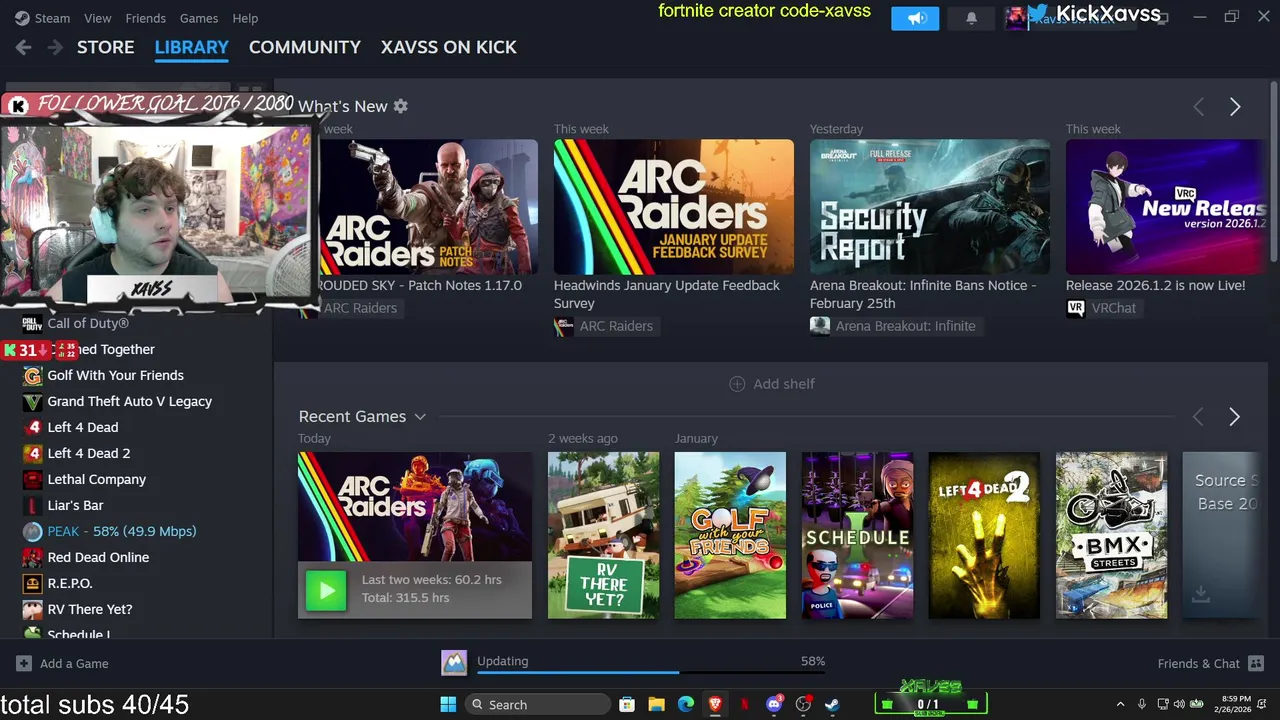
Task: Open the Steam menu
Action: click(x=52, y=18)
